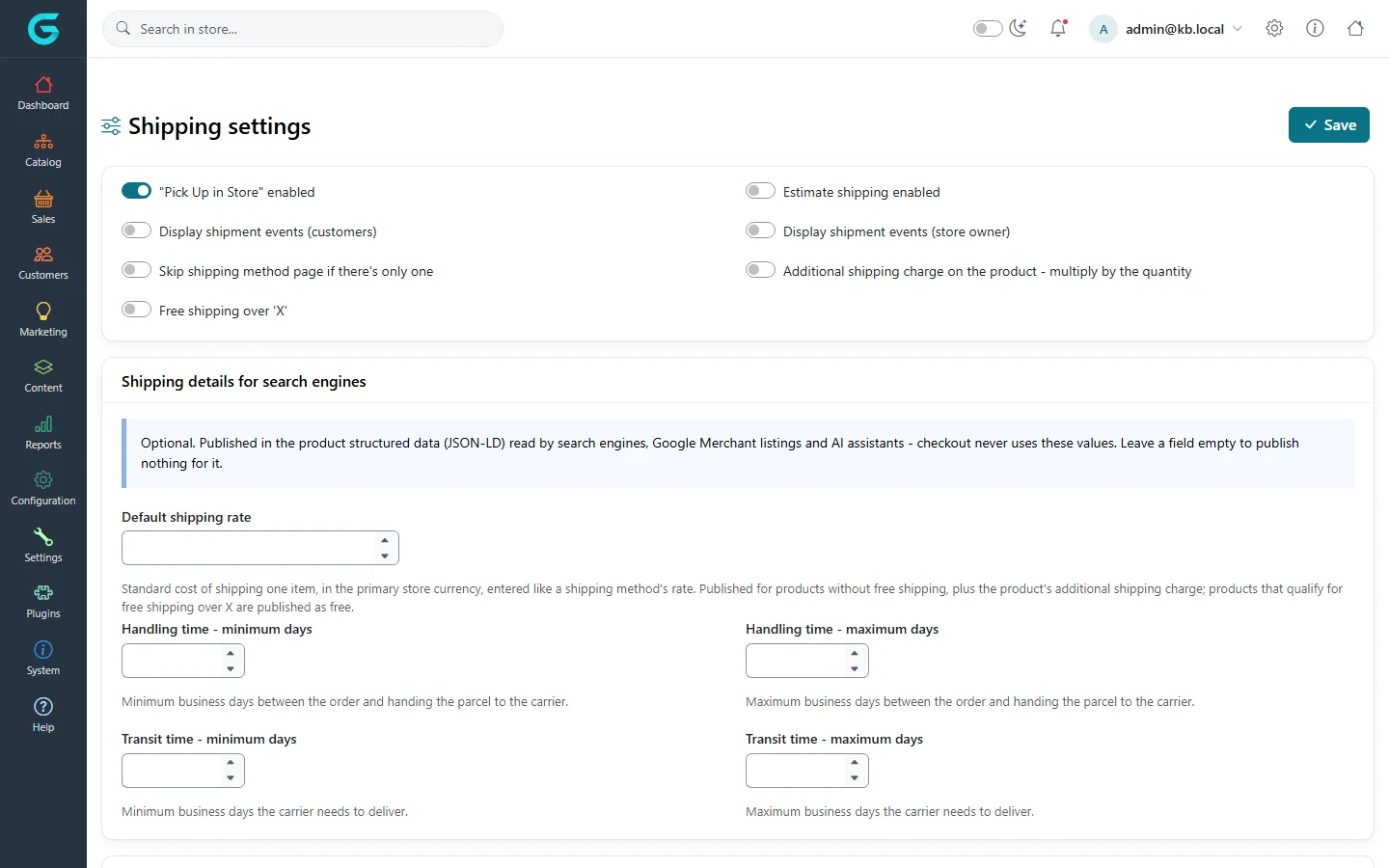This screenshot has width=1389, height=868.
Task: Click the top bar information icon
Action: (1315, 29)
